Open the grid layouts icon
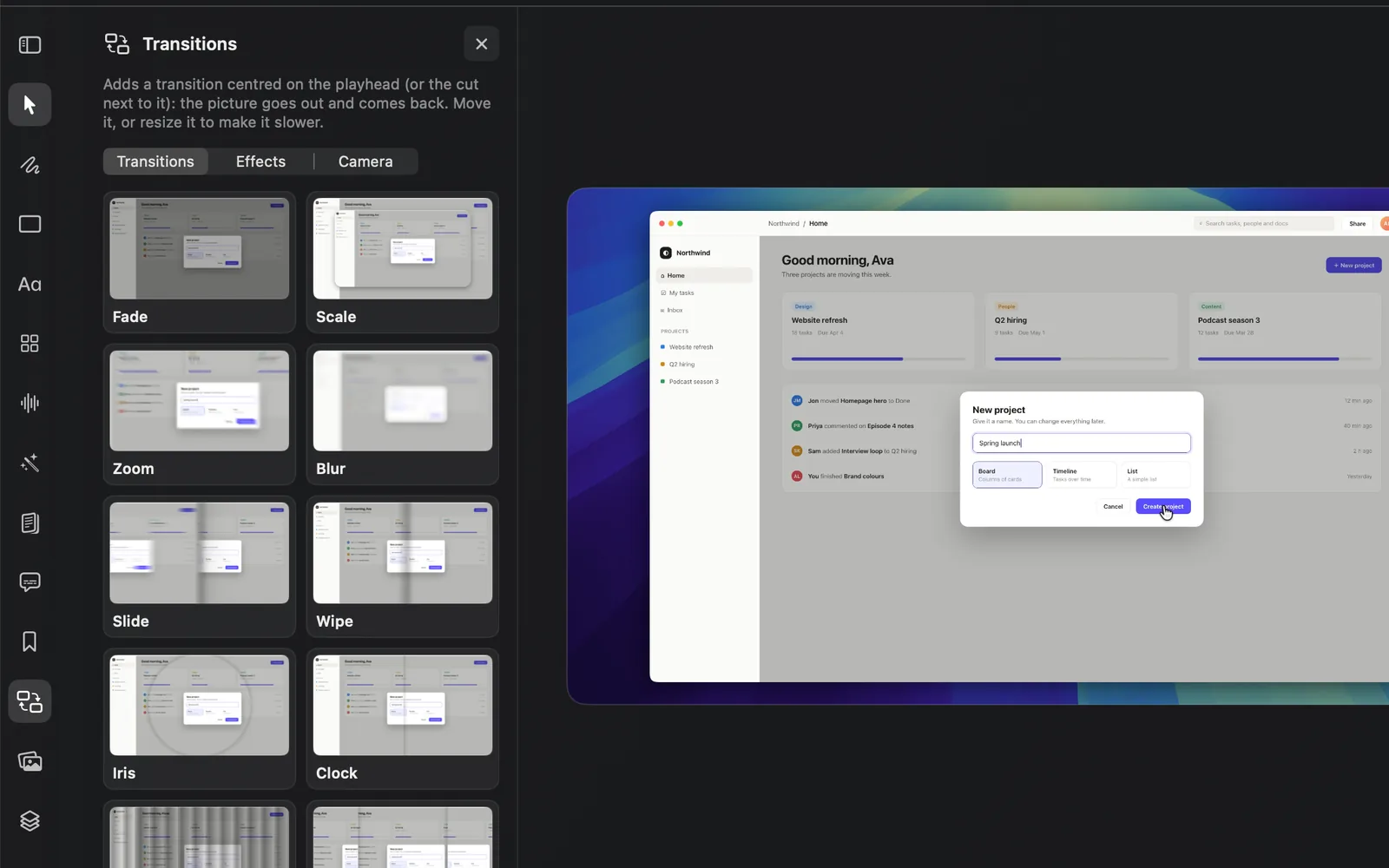 pos(30,344)
